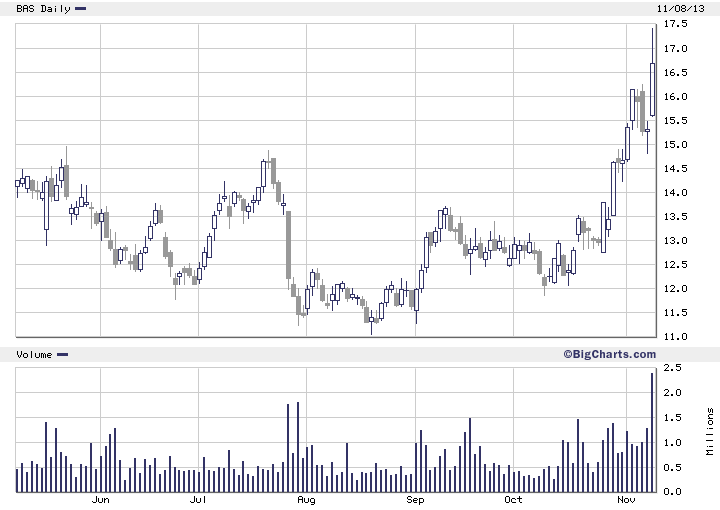Click the Volume legend color swatch
Screen dimensions: 720x510
click(x=62, y=354)
